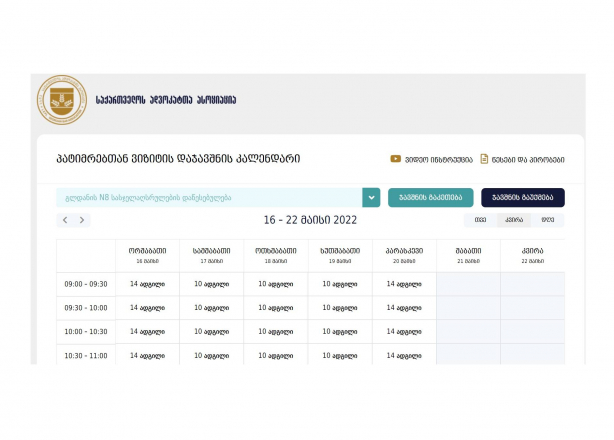Click the Georgian Bar Association logo
Image resolution: width=614 pixels, height=440 pixels.
pos(62,100)
